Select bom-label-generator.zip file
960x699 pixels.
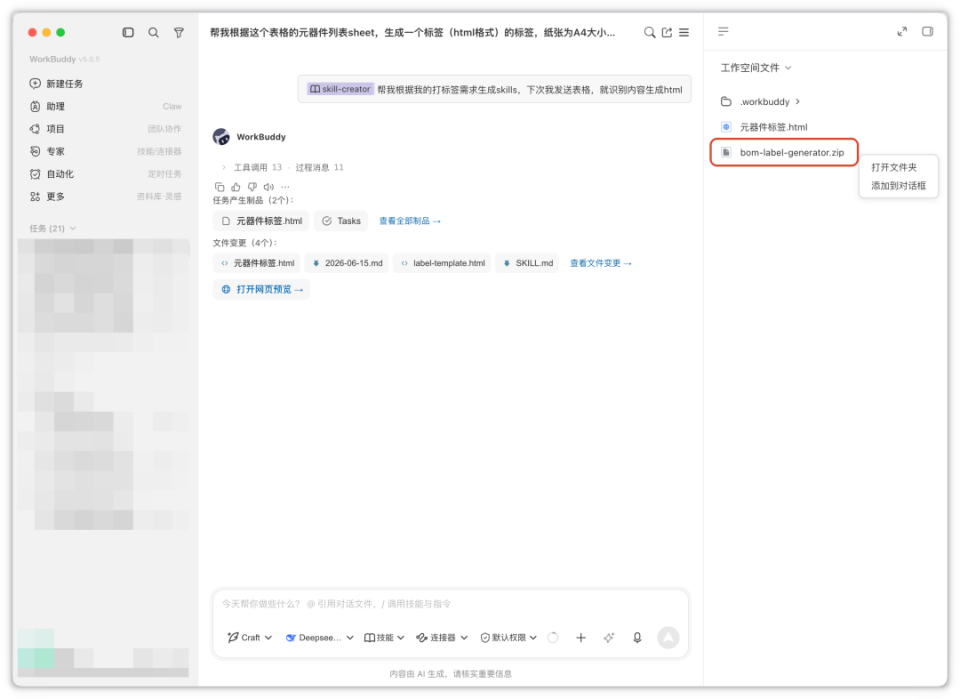click(x=784, y=152)
